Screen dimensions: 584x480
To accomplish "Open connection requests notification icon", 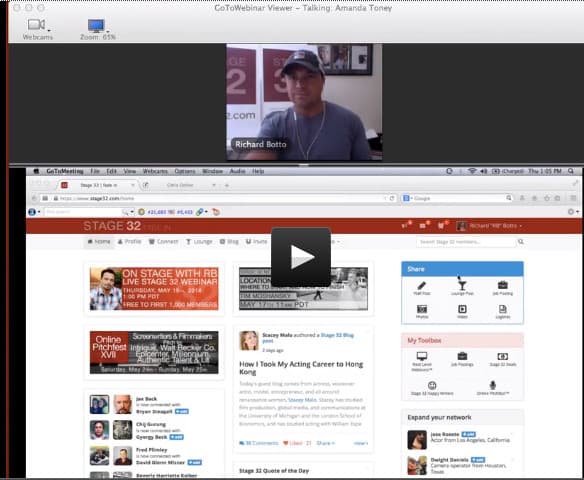I will pyautogui.click(x=406, y=225).
